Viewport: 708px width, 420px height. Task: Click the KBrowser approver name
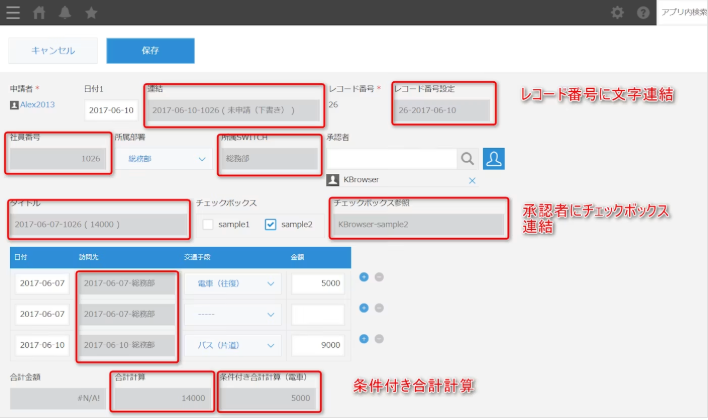pos(361,180)
